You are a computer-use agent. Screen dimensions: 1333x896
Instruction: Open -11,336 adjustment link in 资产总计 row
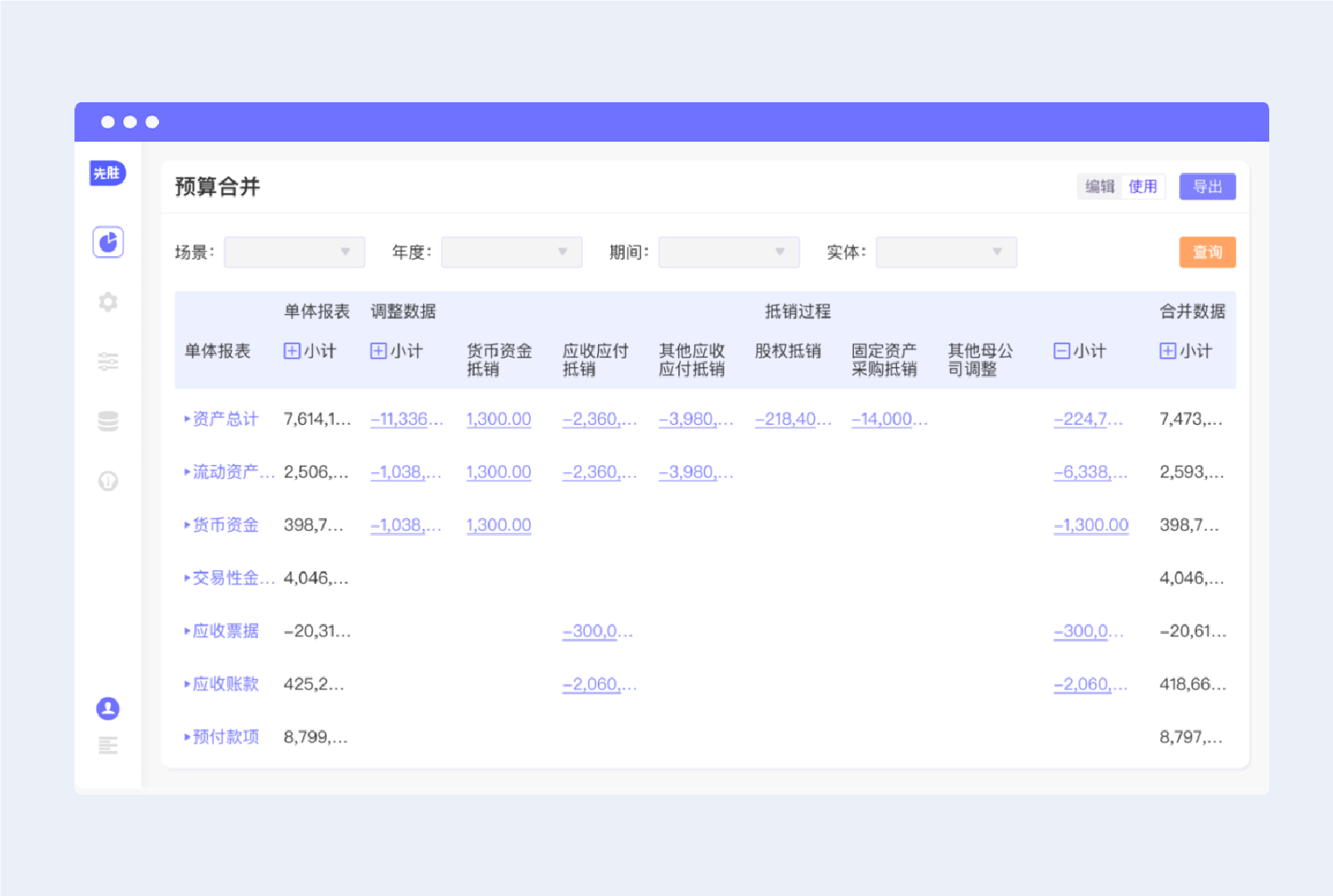[406, 419]
